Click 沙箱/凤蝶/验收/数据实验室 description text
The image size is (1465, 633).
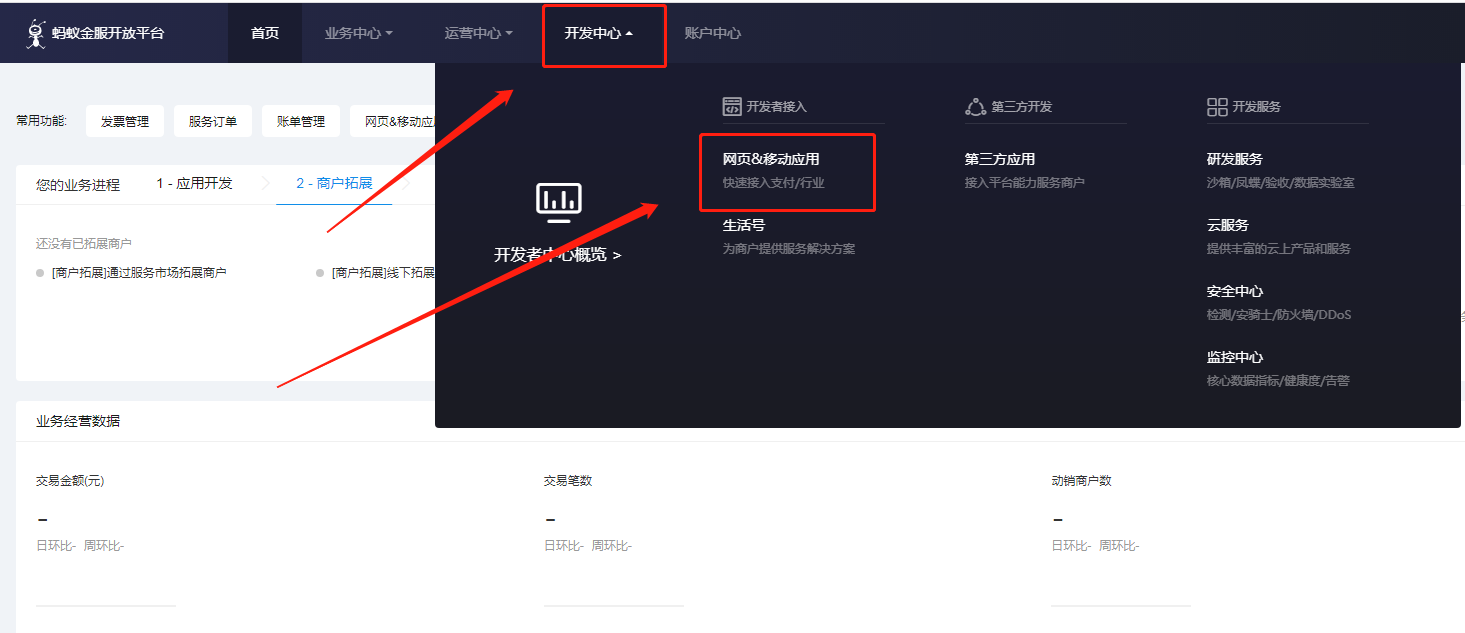click(1281, 183)
